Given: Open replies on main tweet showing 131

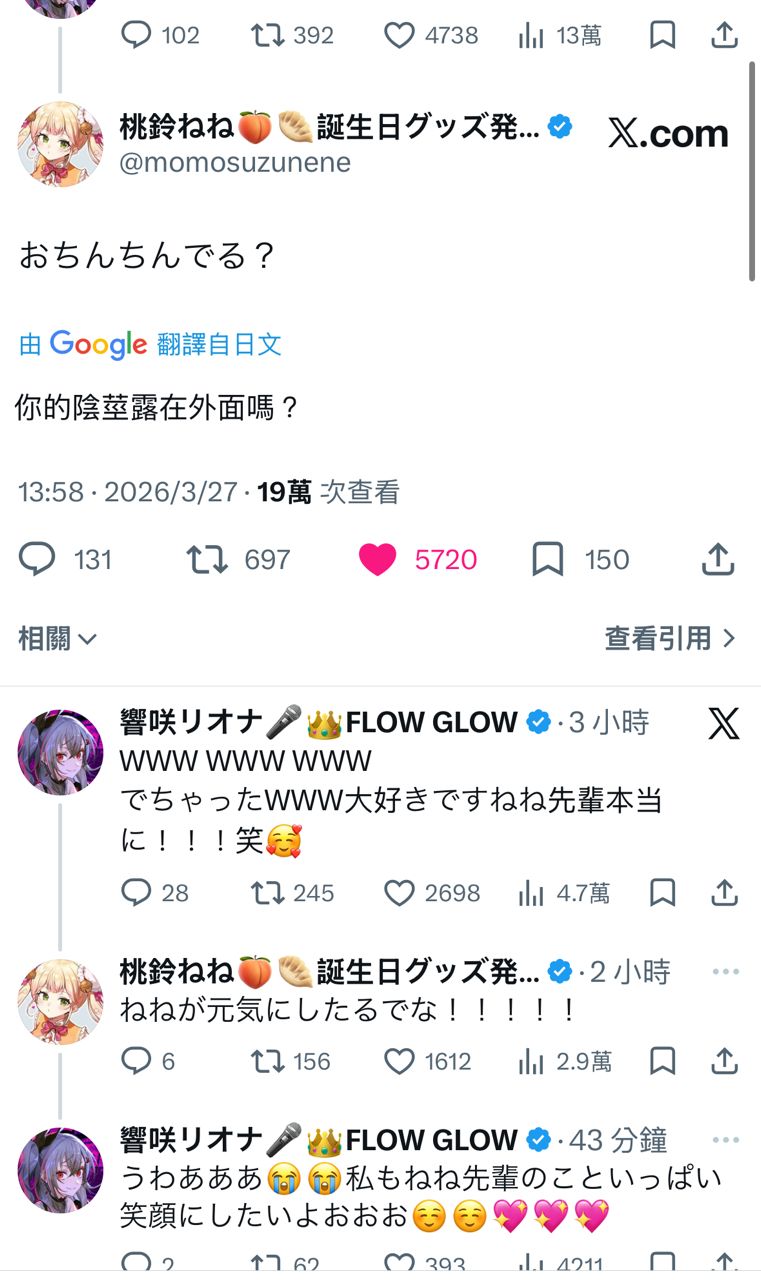Looking at the screenshot, I should click(x=37, y=560).
